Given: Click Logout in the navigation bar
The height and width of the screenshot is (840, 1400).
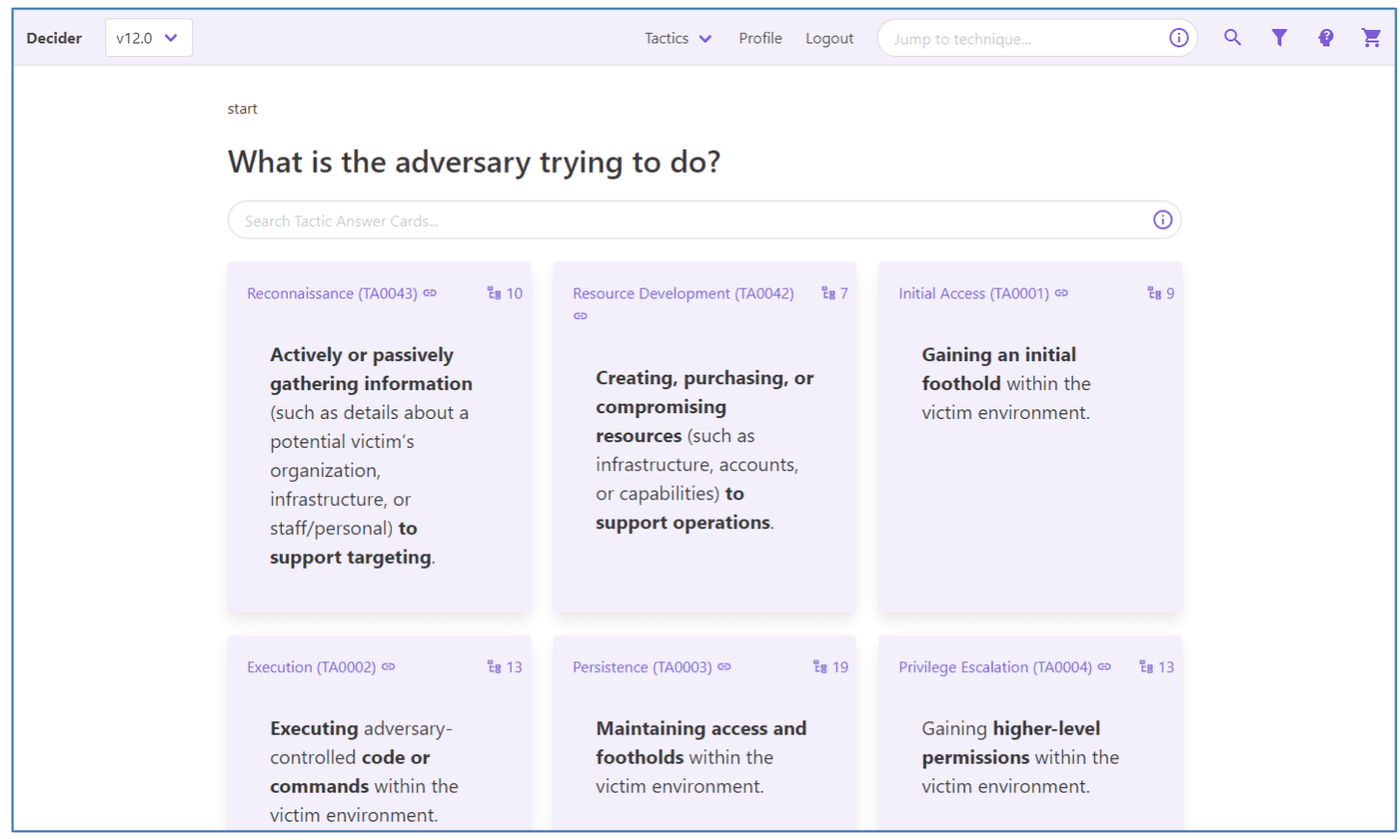Looking at the screenshot, I should (829, 39).
